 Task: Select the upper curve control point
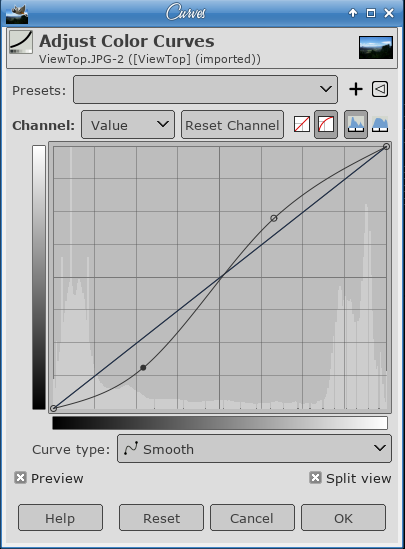[x=274, y=218]
